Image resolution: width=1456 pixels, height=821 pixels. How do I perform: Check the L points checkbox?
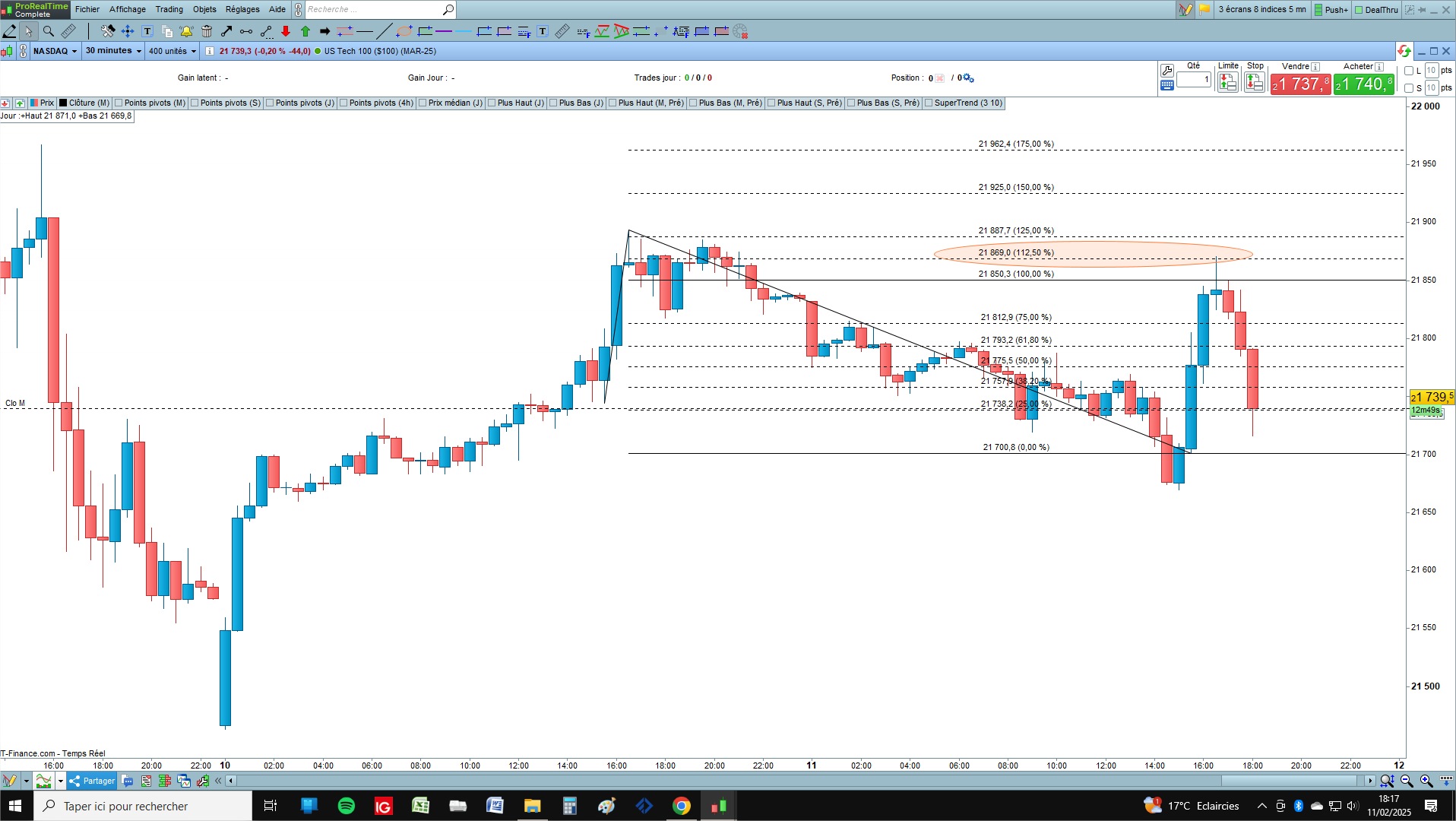tap(1409, 71)
